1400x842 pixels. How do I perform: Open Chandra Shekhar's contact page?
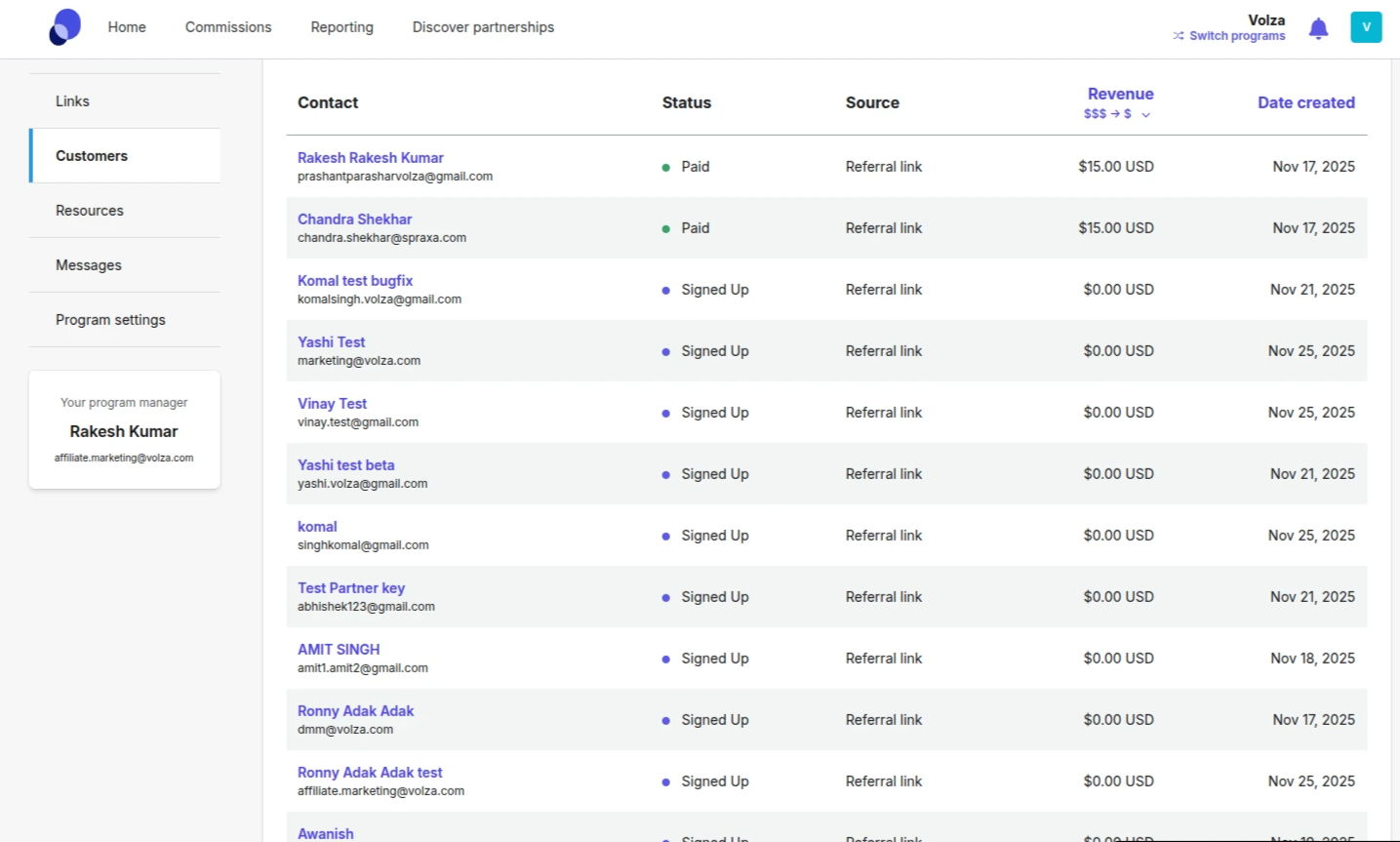(354, 220)
